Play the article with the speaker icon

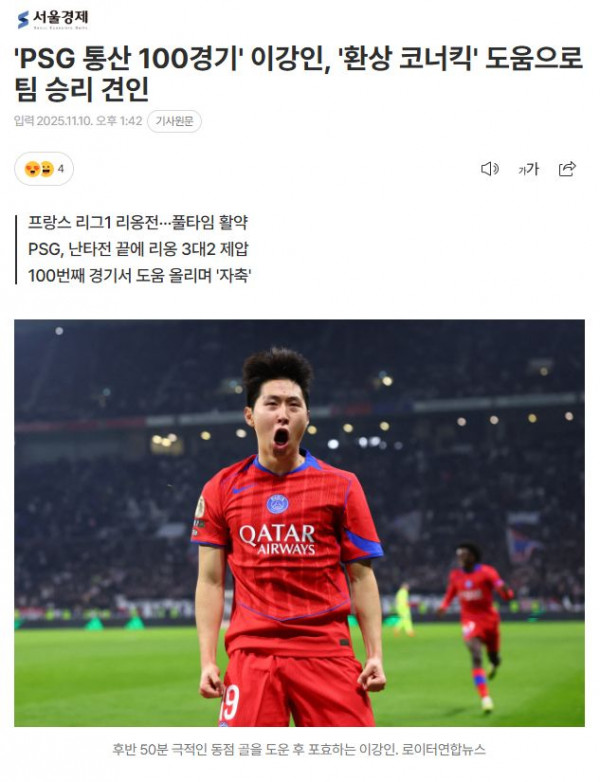point(489,169)
